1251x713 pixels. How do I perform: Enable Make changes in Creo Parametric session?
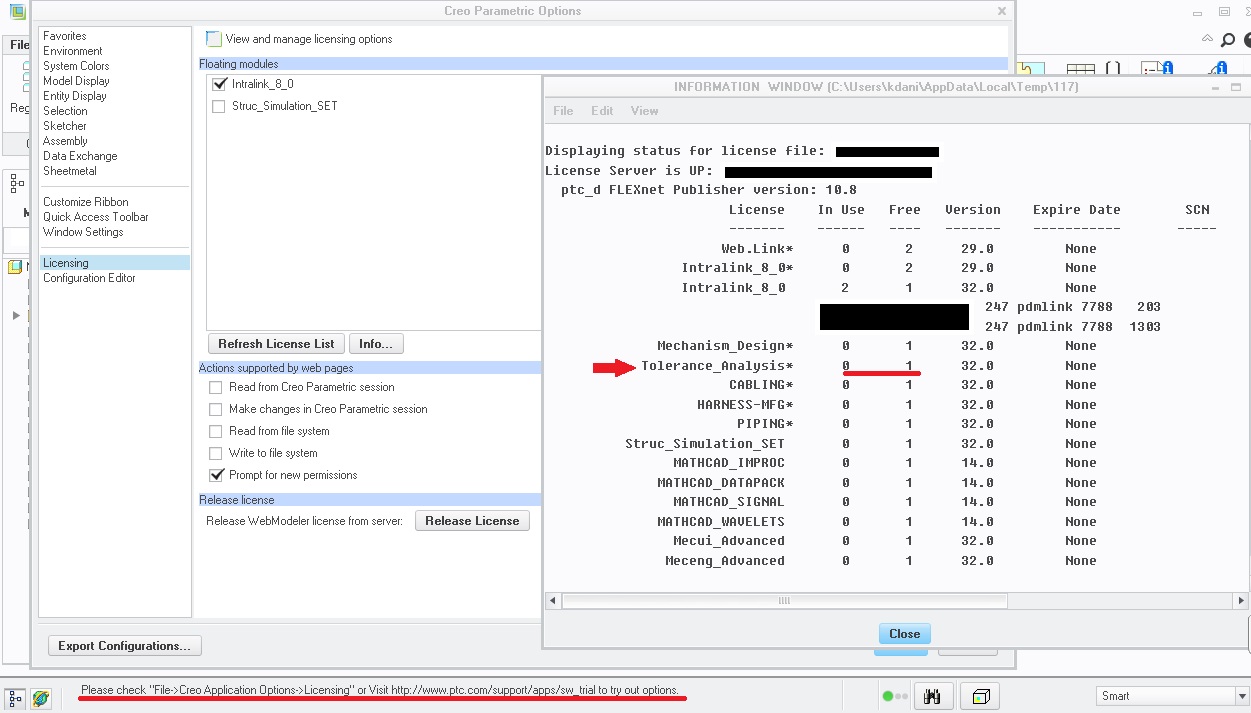point(216,409)
